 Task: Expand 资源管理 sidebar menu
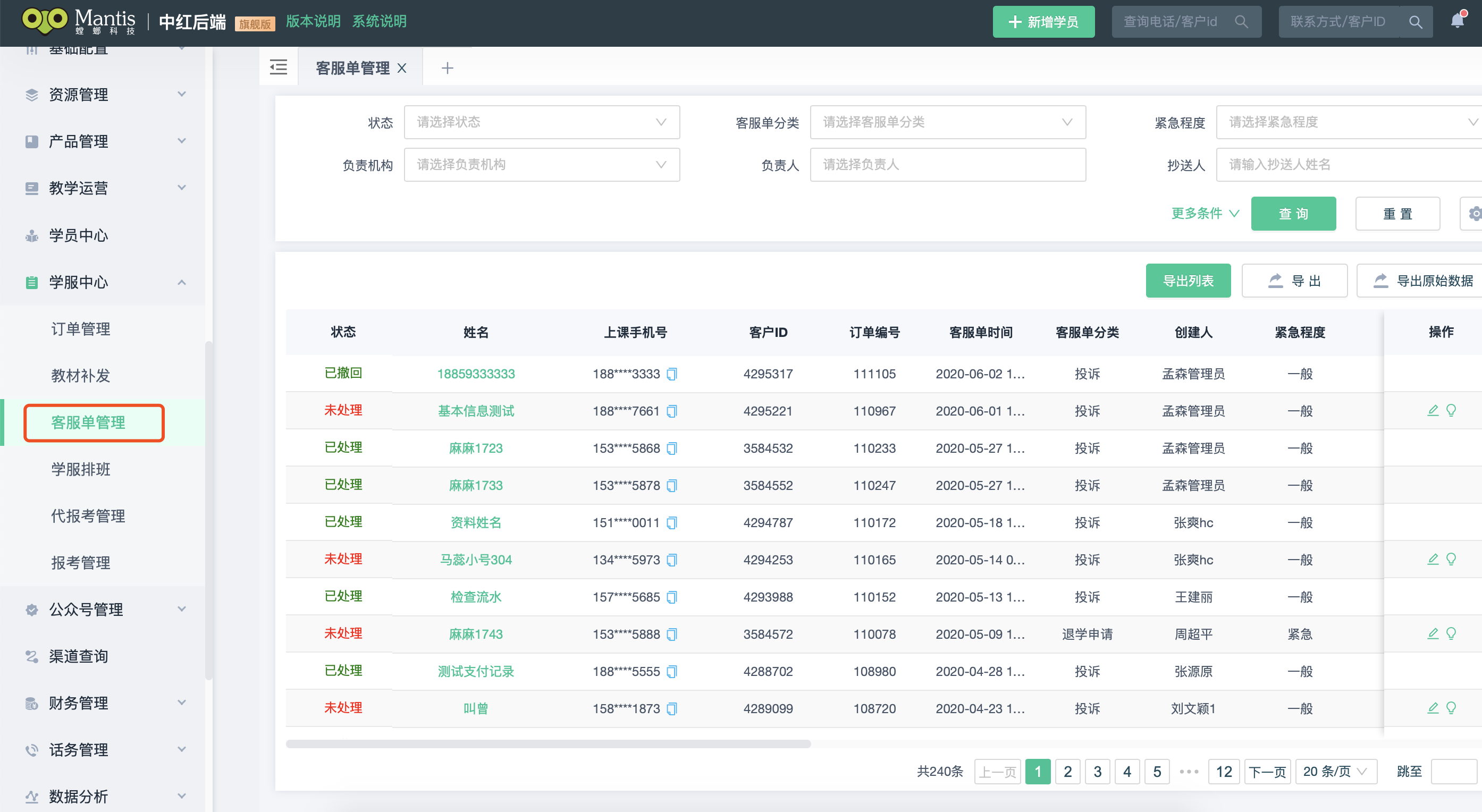104,94
